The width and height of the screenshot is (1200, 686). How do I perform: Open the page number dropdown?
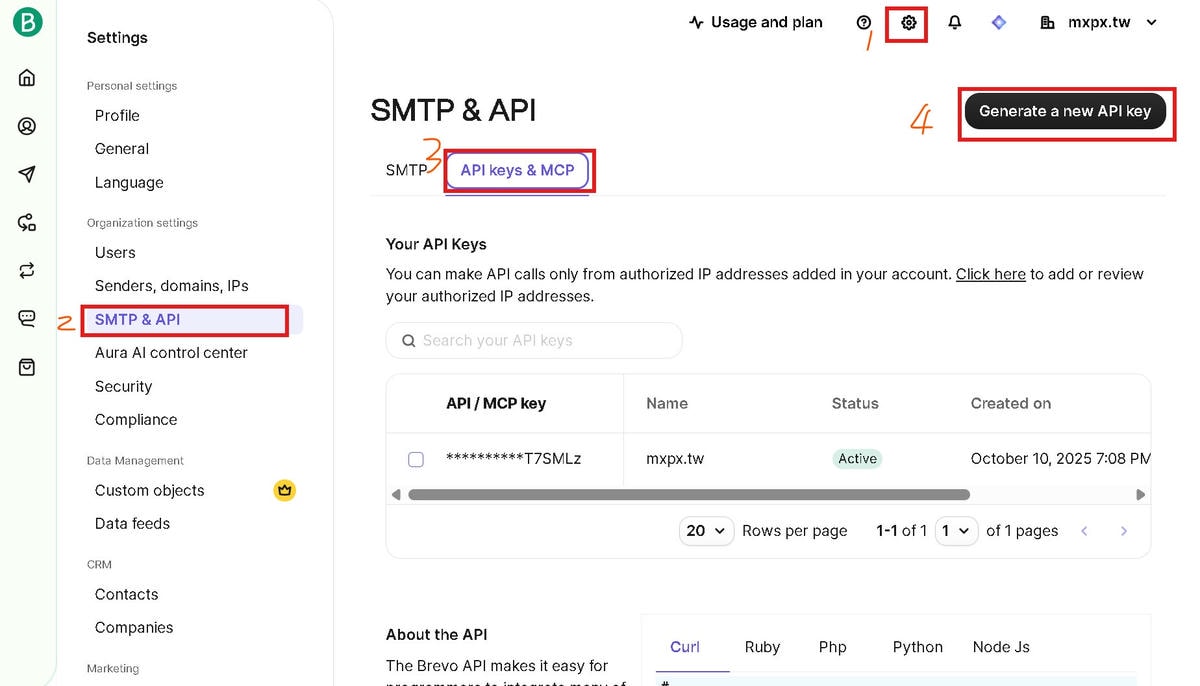955,531
